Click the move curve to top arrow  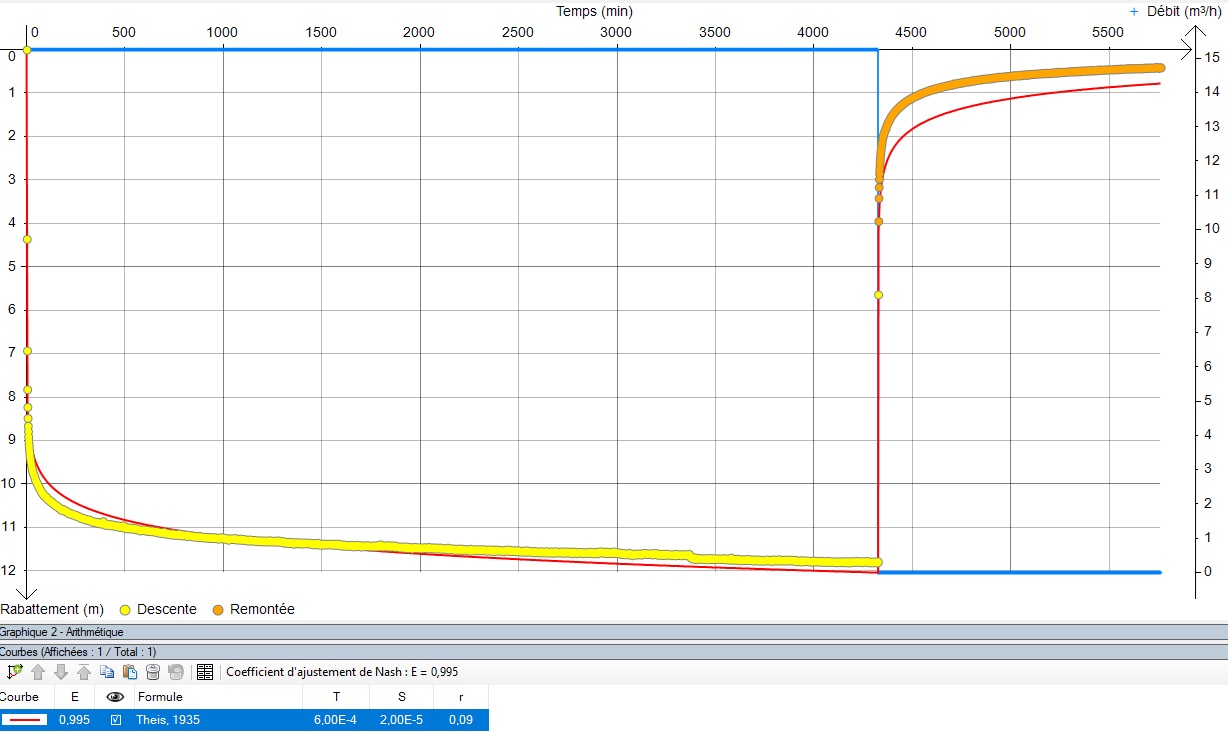click(x=84, y=672)
